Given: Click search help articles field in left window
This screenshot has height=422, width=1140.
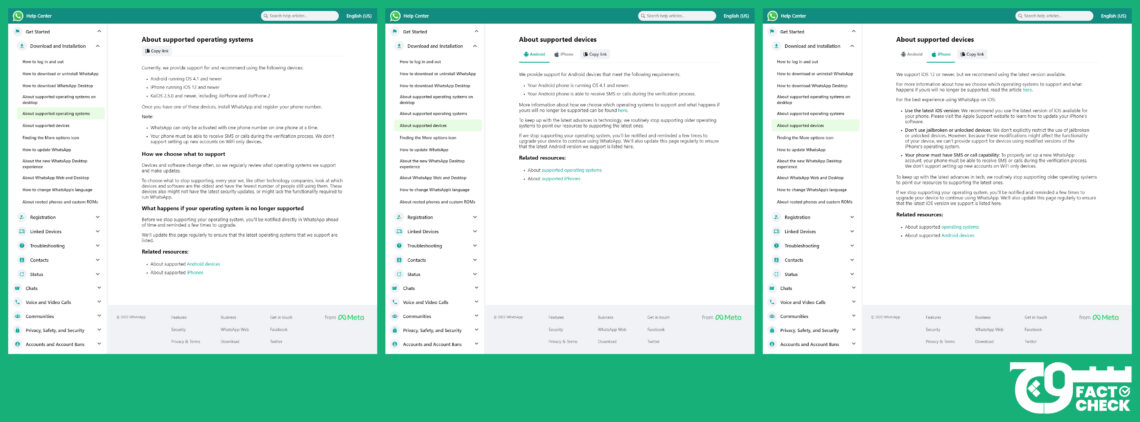Looking at the screenshot, I should 300,15.
